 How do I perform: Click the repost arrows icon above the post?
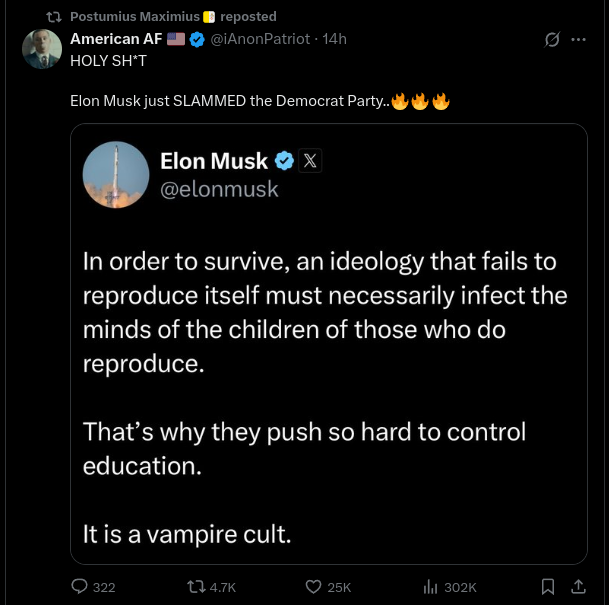[x=54, y=16]
